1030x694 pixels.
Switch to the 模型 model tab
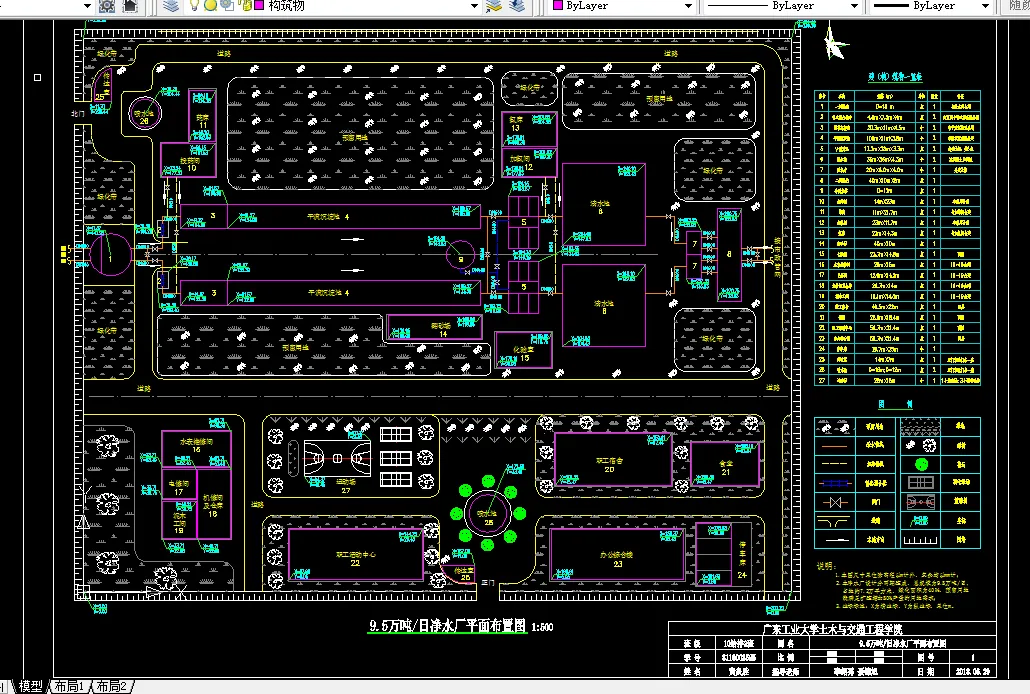(x=30, y=686)
